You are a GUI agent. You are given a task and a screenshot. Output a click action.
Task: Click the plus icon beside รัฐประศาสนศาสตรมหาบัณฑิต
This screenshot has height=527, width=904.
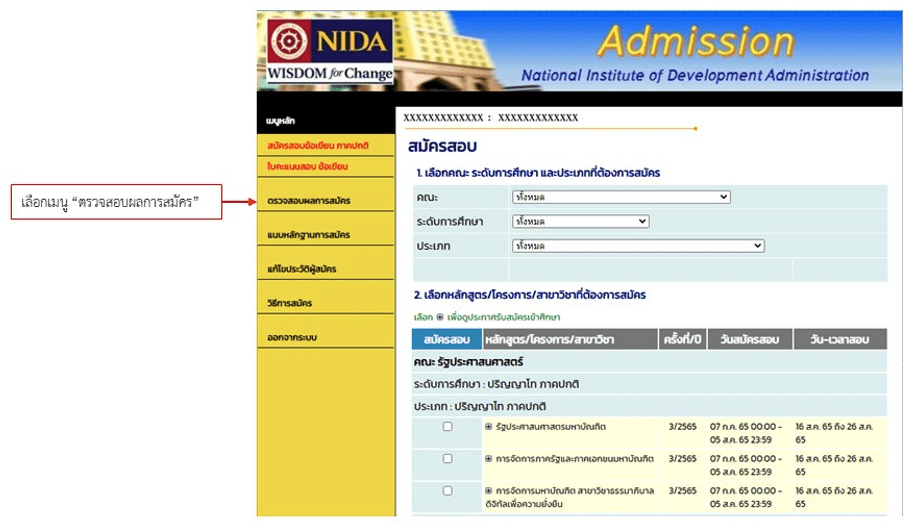click(489, 427)
